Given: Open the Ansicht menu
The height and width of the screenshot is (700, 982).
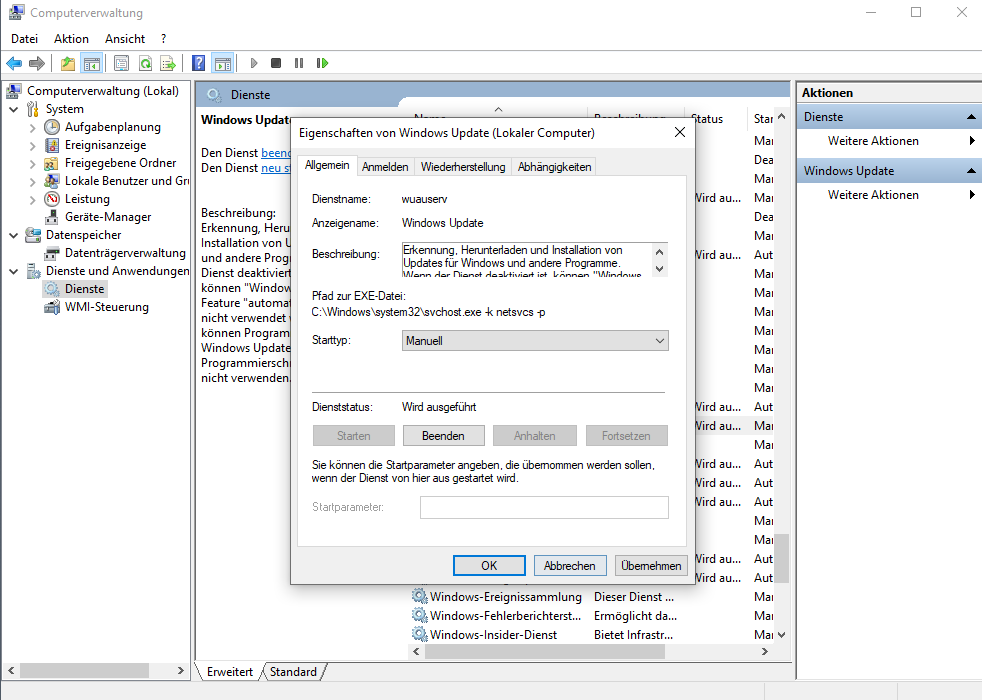Looking at the screenshot, I should coord(125,39).
